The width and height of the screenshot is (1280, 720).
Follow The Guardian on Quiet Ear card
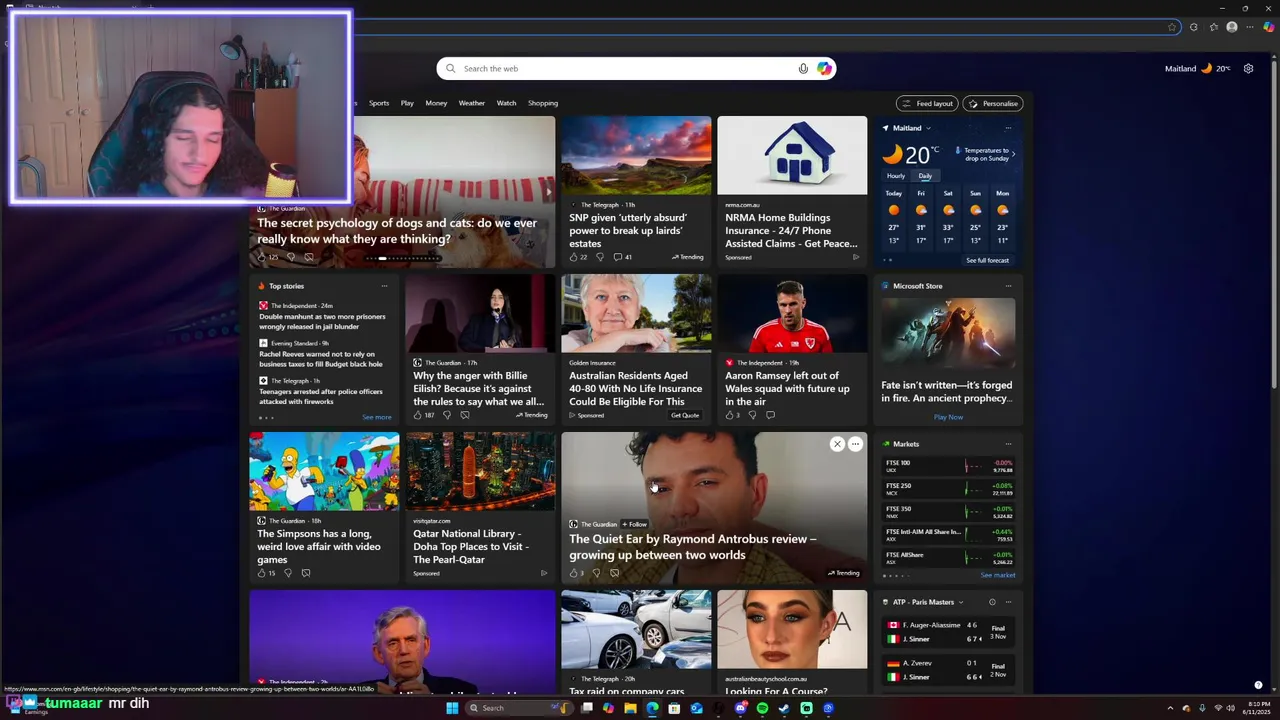[x=635, y=524]
